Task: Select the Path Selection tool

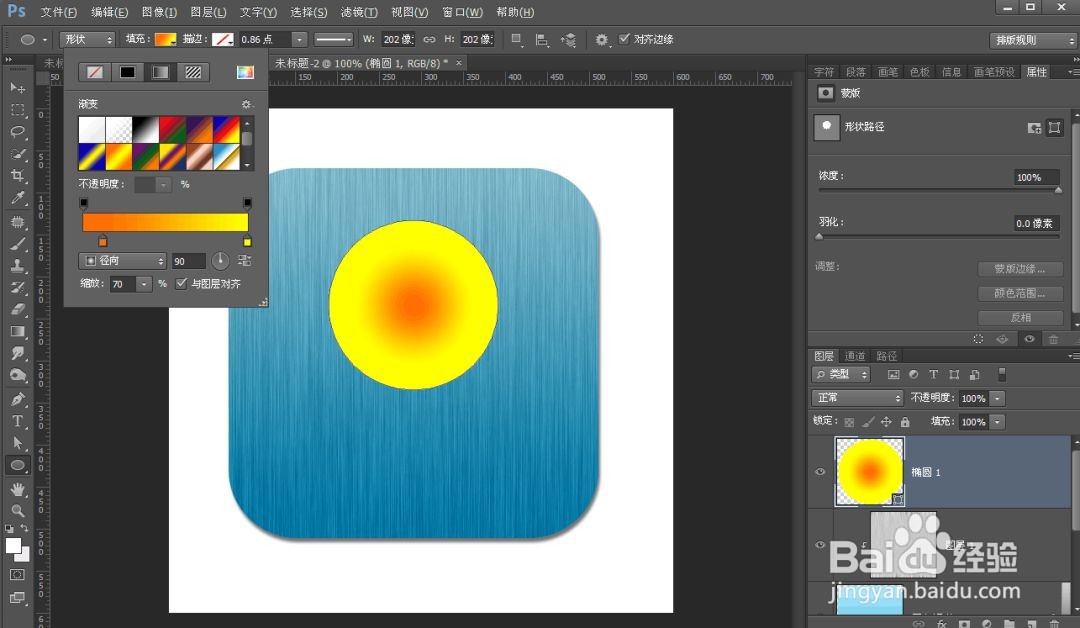Action: coord(18,443)
